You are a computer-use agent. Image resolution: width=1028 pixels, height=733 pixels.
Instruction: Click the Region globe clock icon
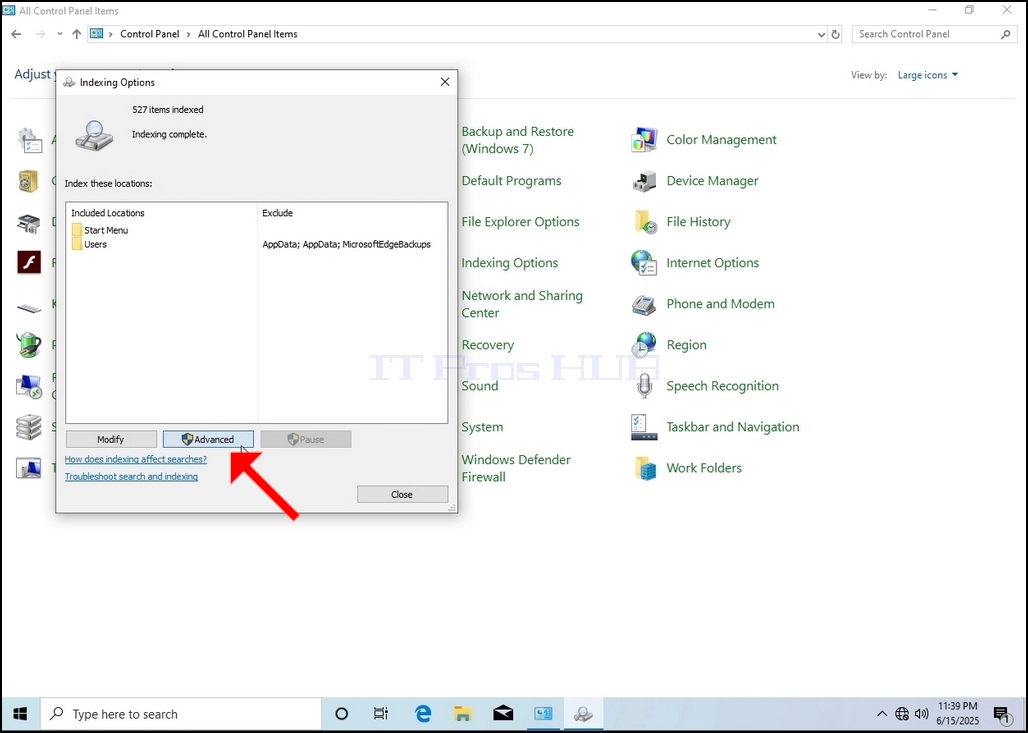tap(644, 345)
